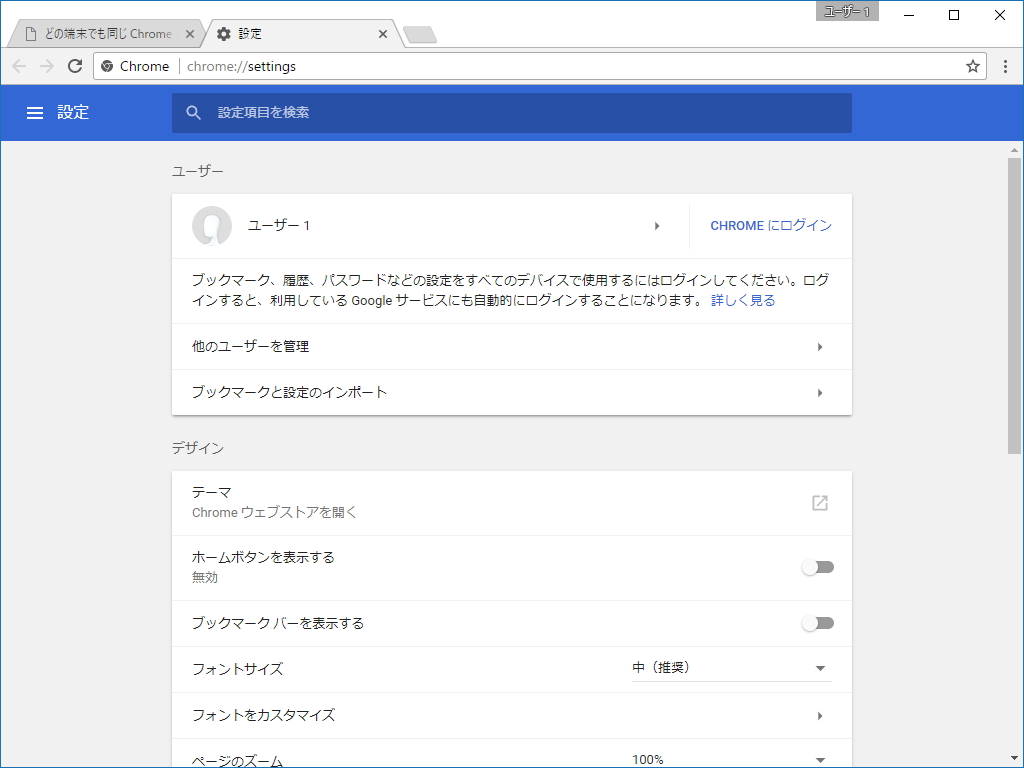Click the back navigation arrow
1024x768 pixels.
tap(18, 66)
